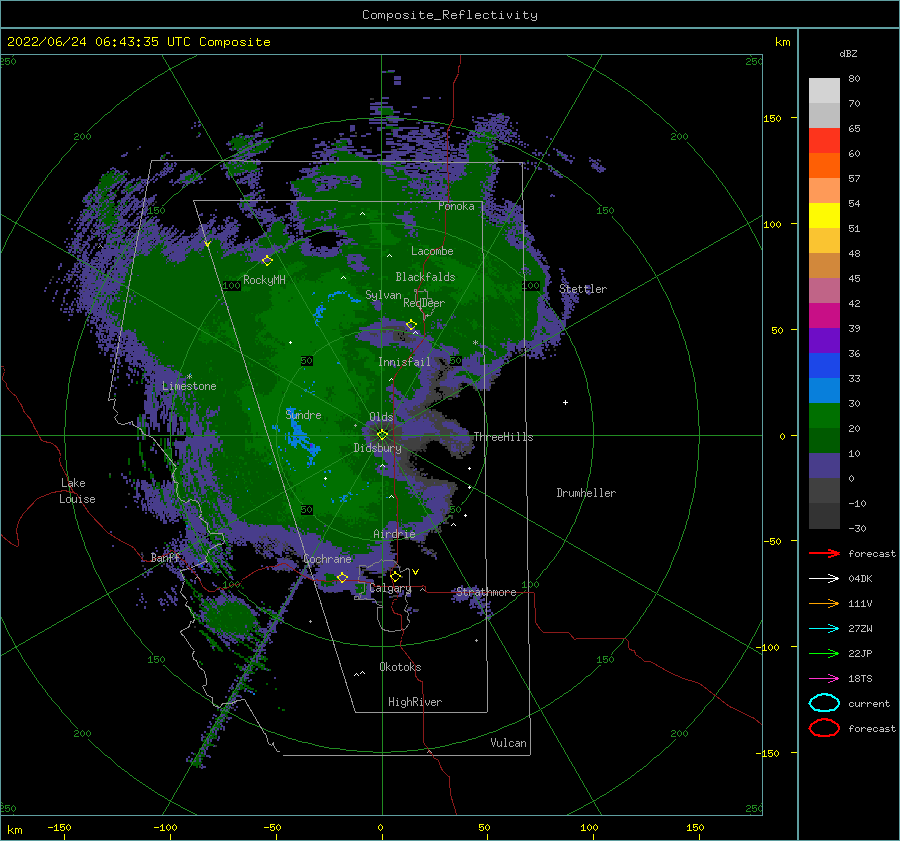
Task: Click the dBZ legend heading
Action: point(848,53)
